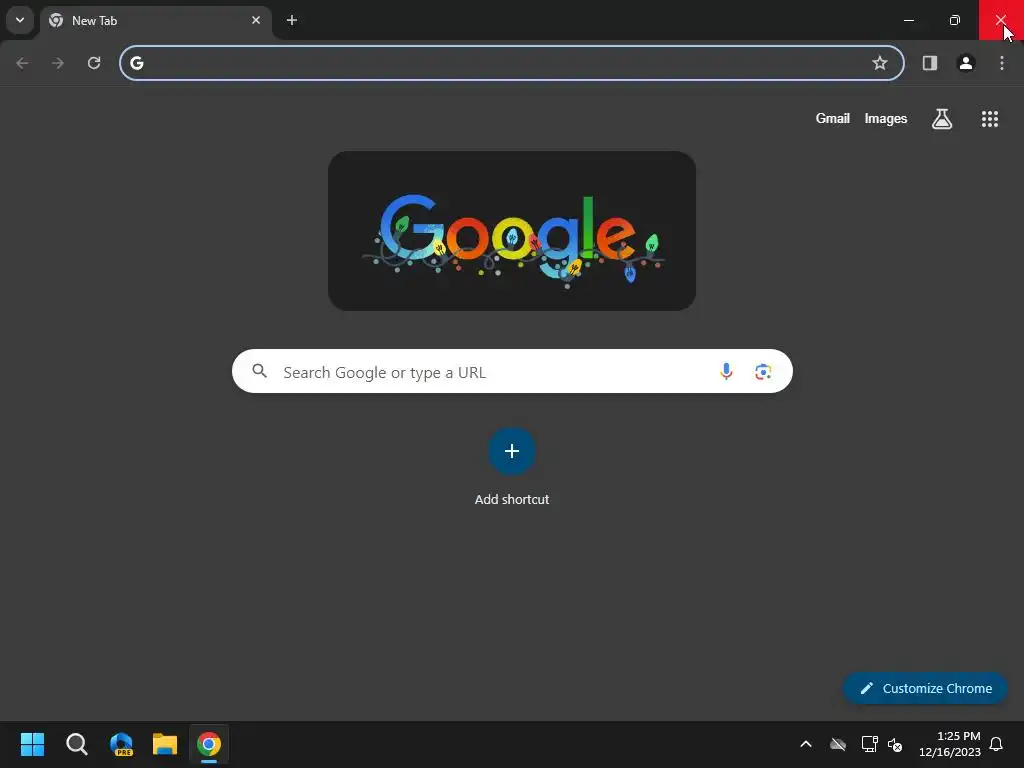
Task: Open network status tray icon
Action: pyautogui.click(x=869, y=744)
